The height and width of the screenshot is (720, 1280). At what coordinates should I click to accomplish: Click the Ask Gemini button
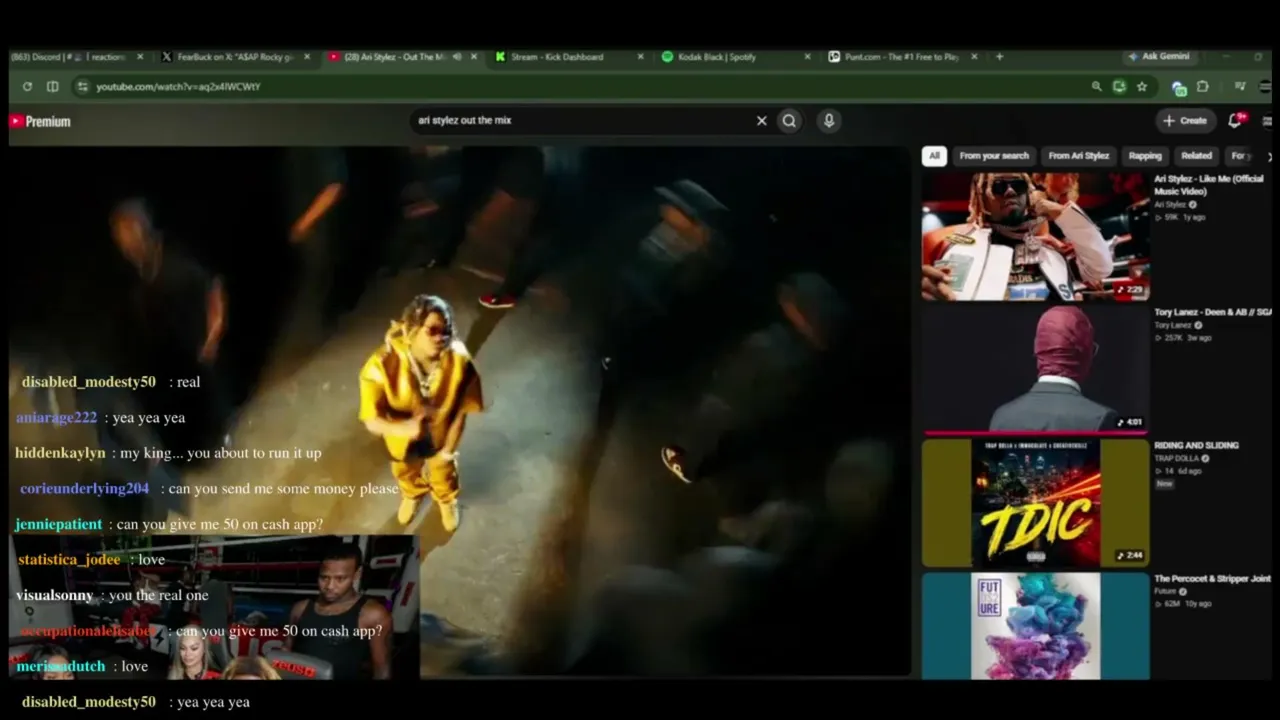click(x=1158, y=57)
